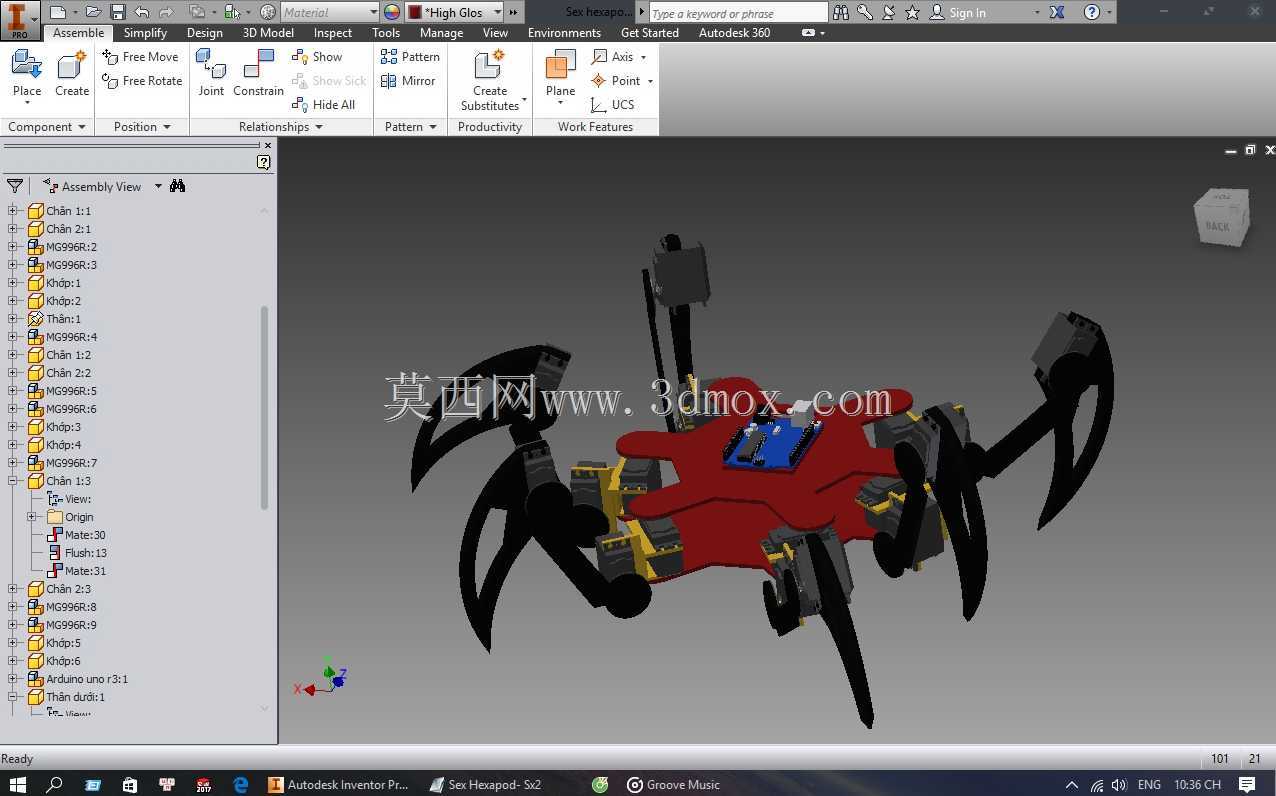Expand the Thân:1 tree node
Viewport: 1276px width, 796px height.
point(13,319)
